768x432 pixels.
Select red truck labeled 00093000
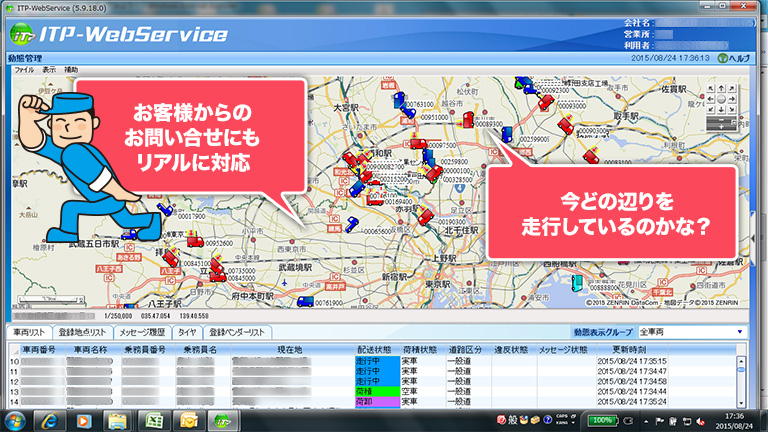[x=546, y=102]
